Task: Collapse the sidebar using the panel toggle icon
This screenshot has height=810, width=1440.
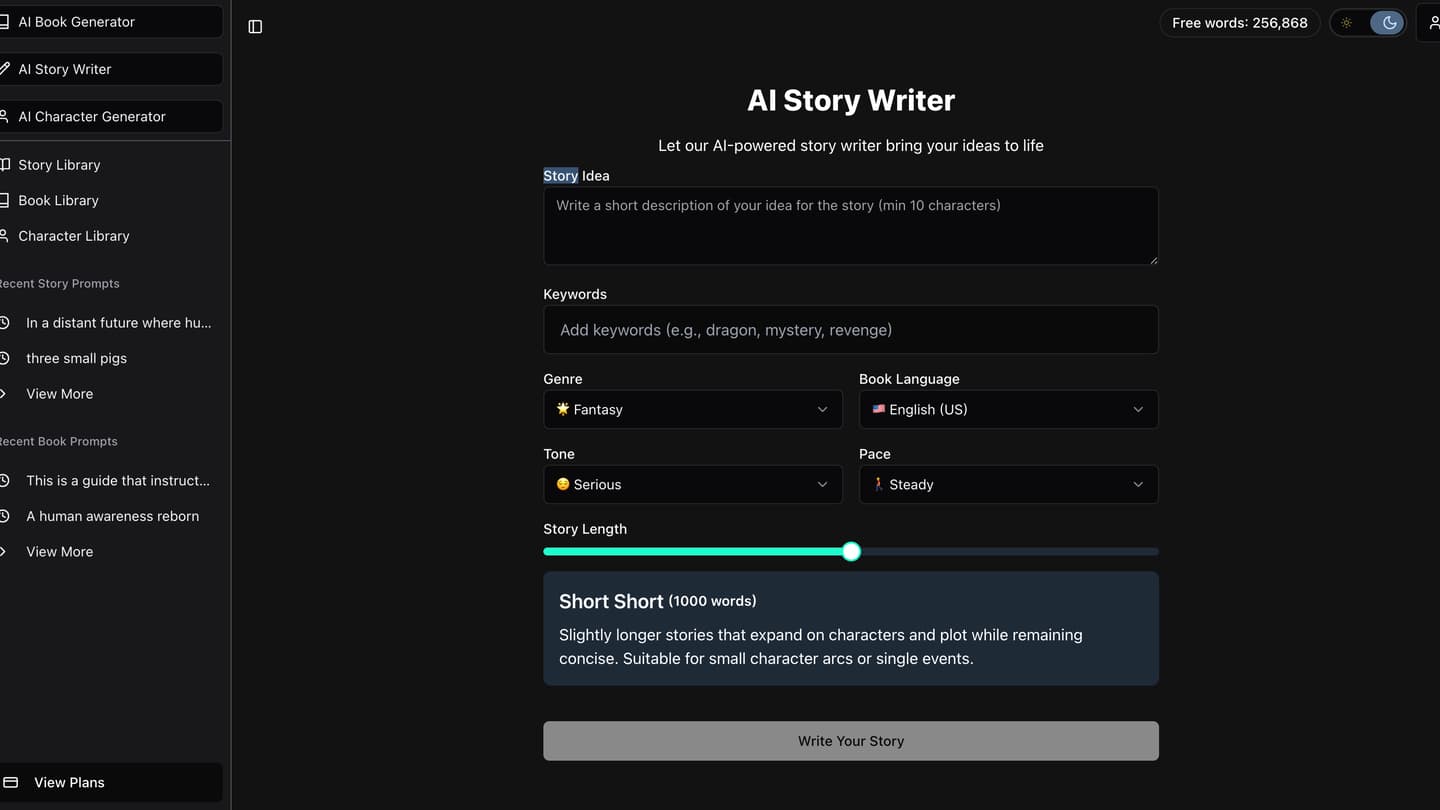Action: click(x=254, y=26)
